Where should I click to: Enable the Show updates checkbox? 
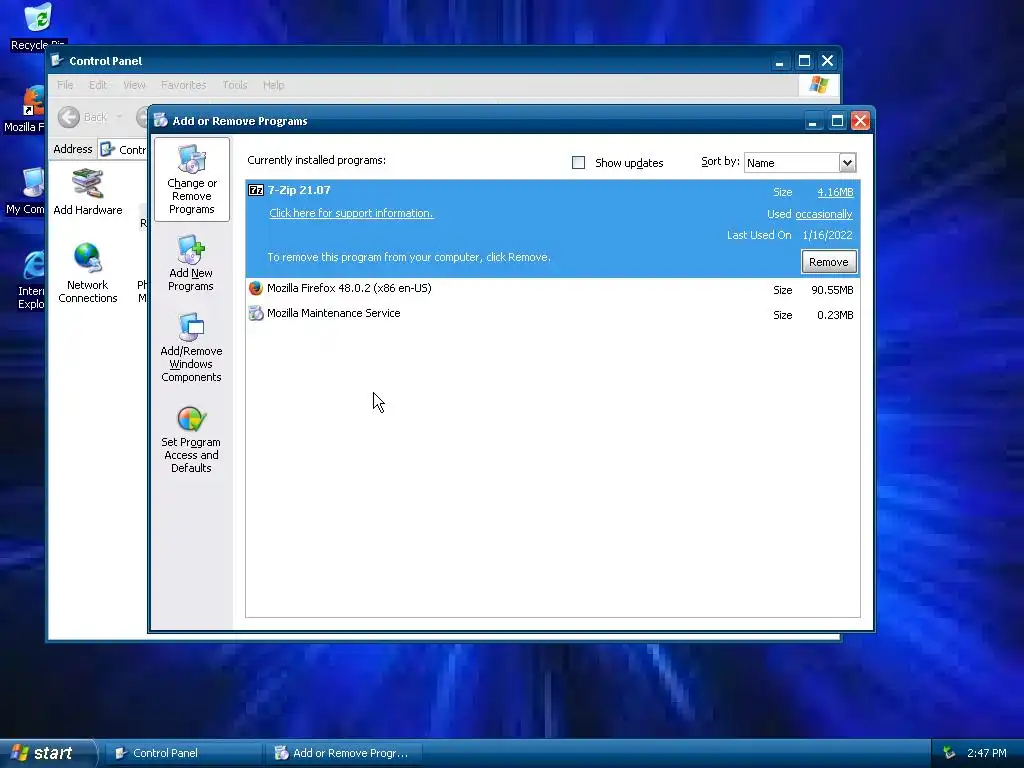578,163
